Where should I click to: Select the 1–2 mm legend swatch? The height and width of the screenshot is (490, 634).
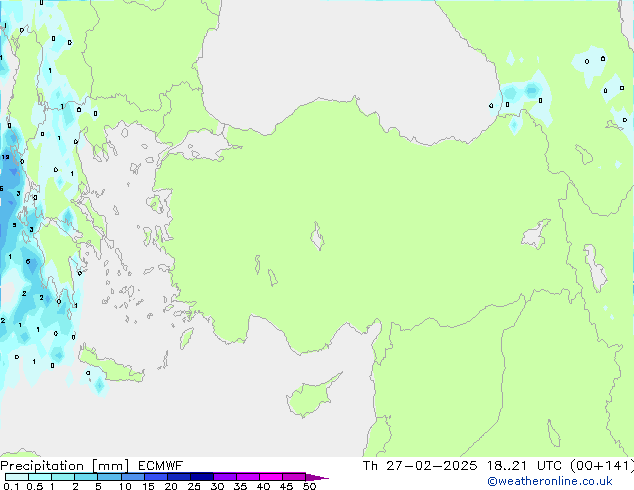pos(63,477)
